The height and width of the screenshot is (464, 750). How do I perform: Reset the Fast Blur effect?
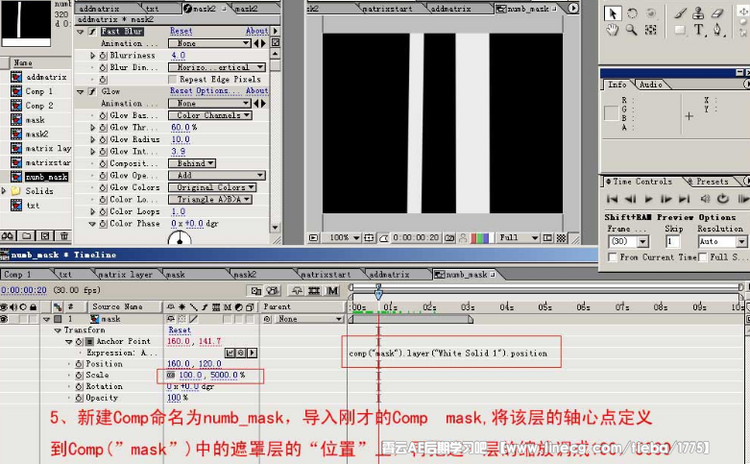pyautogui.click(x=181, y=31)
